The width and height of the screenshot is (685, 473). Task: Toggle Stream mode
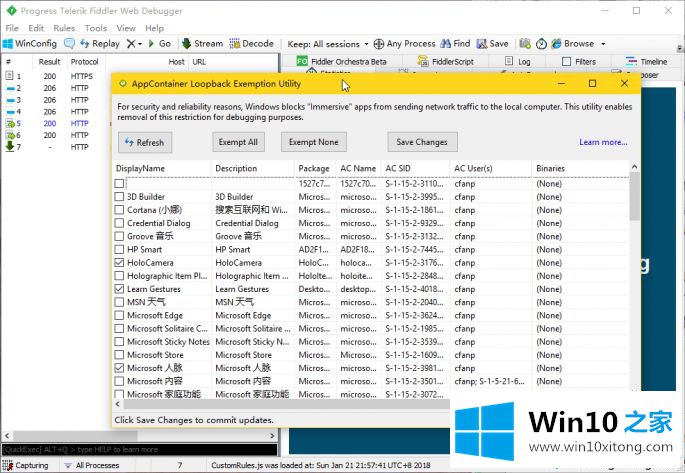point(203,44)
